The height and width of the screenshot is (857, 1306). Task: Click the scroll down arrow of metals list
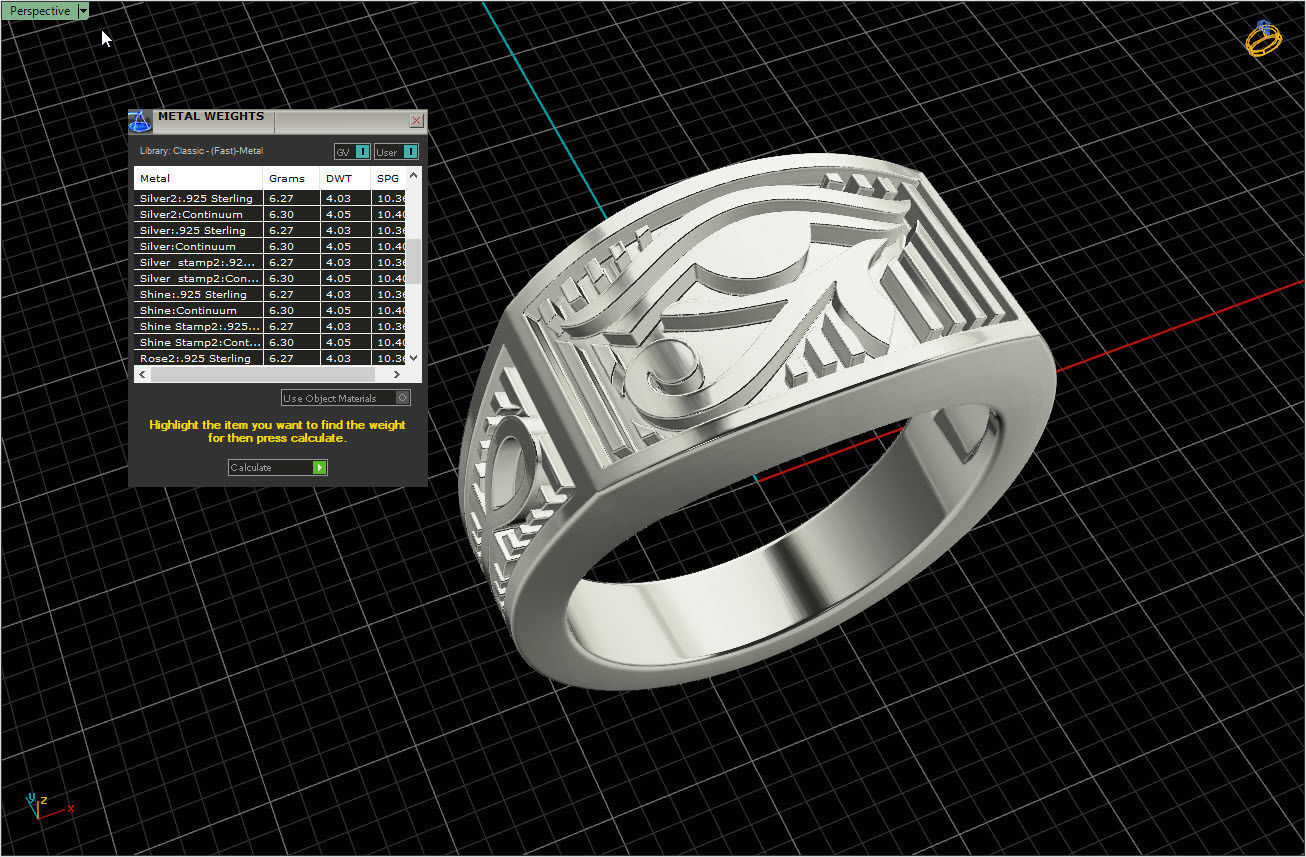click(414, 358)
